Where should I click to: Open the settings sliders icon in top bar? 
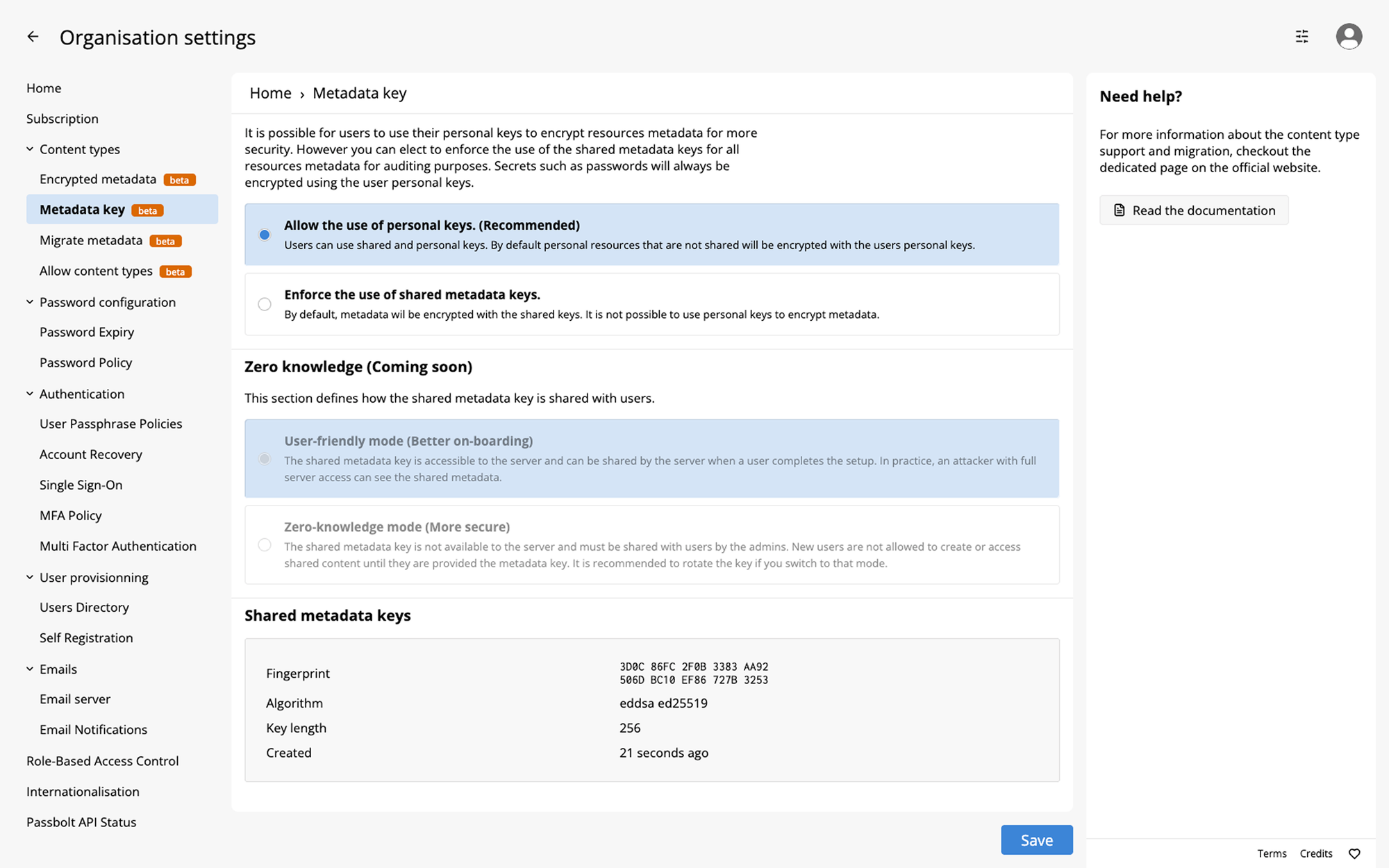1301,36
